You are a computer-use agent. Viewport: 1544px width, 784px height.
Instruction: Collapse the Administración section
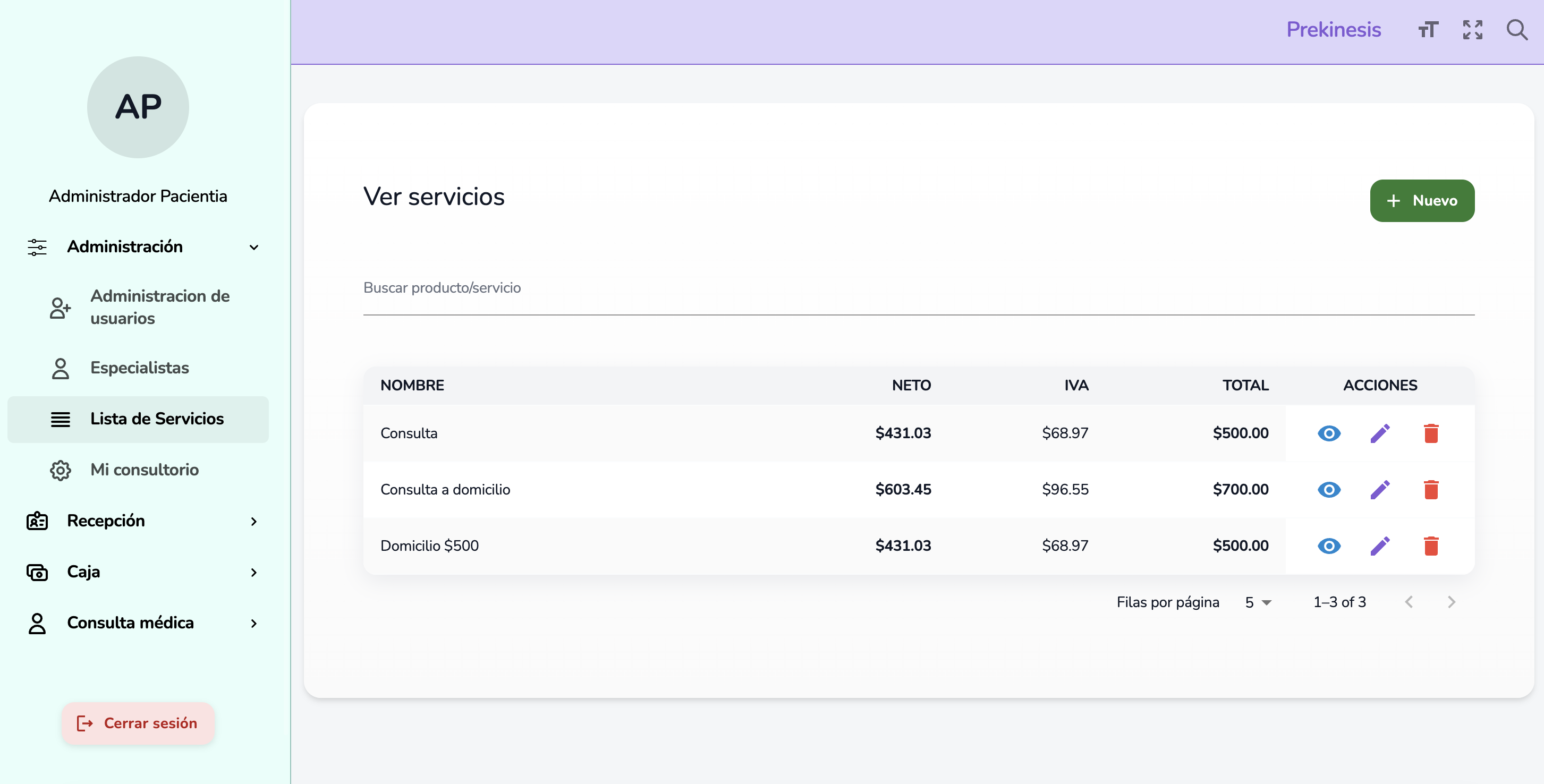click(253, 247)
